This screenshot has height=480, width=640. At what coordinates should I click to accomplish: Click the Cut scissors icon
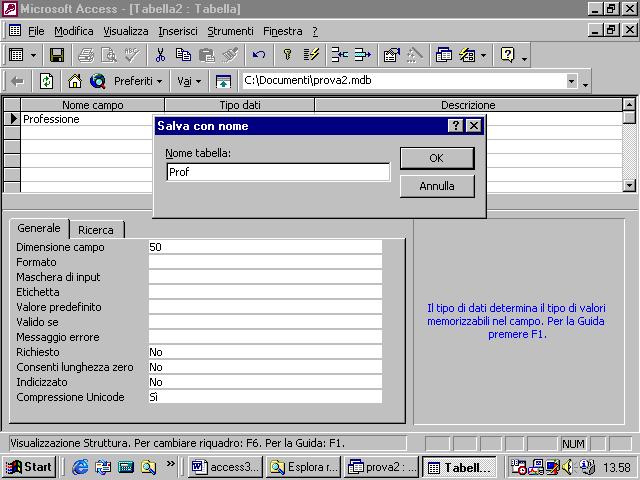pos(160,55)
